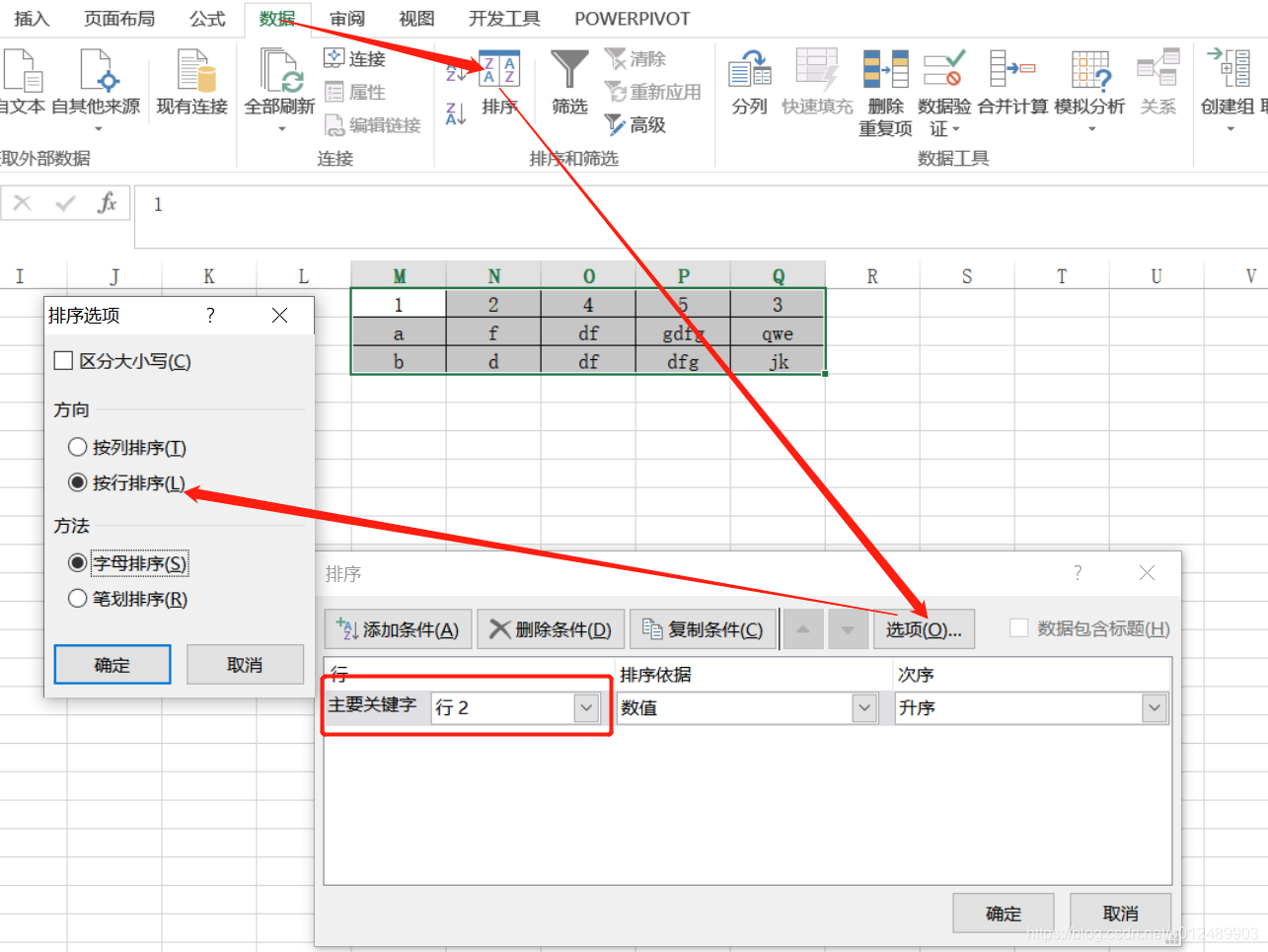Open the View (视图) tab
Image resolution: width=1268 pixels, height=952 pixels.
coord(416,19)
